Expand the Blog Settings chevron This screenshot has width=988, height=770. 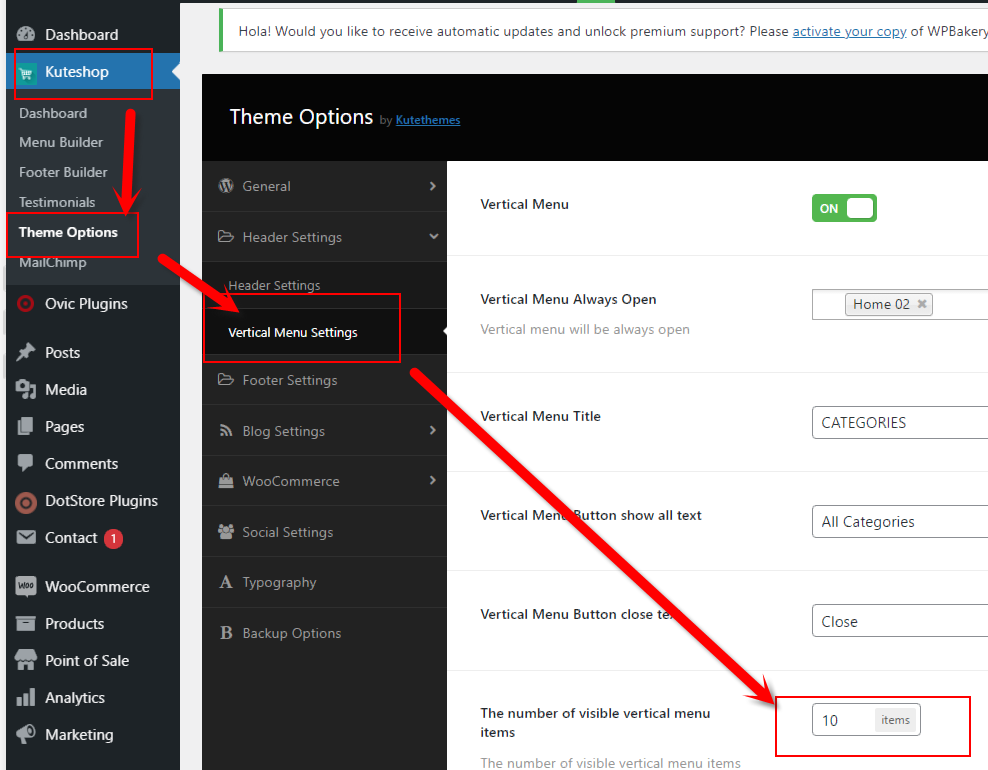[432, 430]
